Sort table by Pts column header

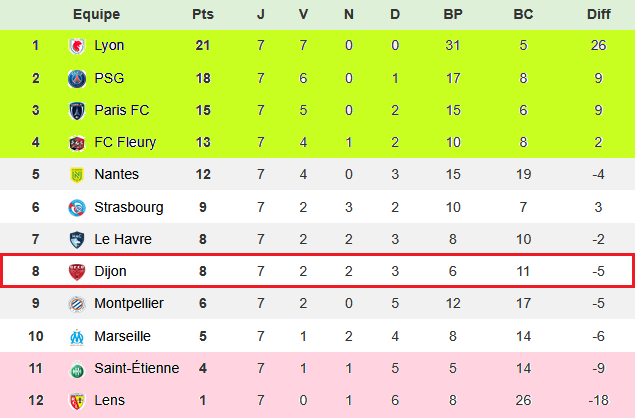[x=202, y=14]
